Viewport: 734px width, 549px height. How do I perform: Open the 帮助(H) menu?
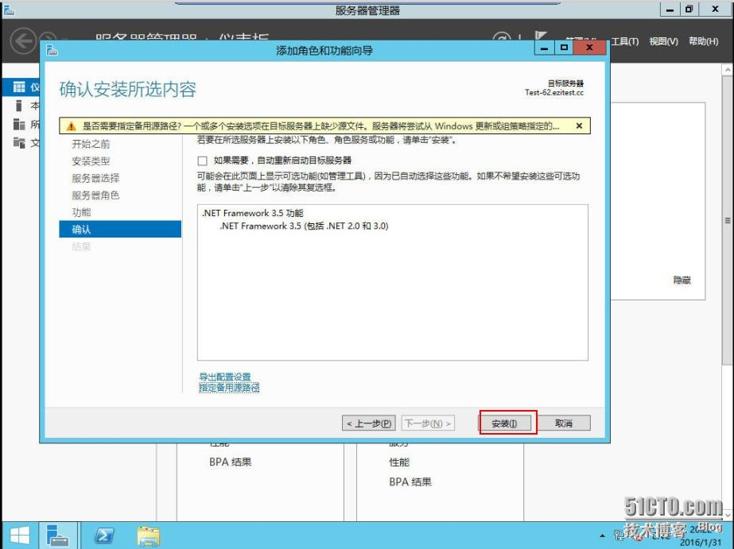point(703,41)
